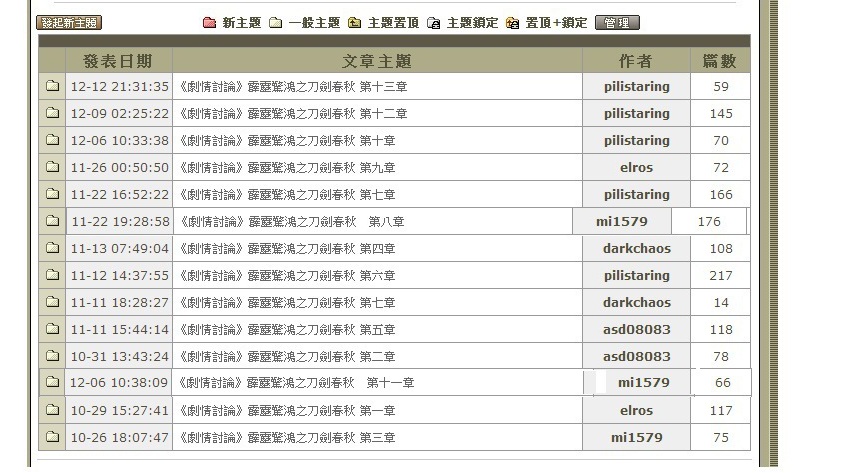Open the 刀劍春秋 第六章 discussion thread

coord(287,276)
